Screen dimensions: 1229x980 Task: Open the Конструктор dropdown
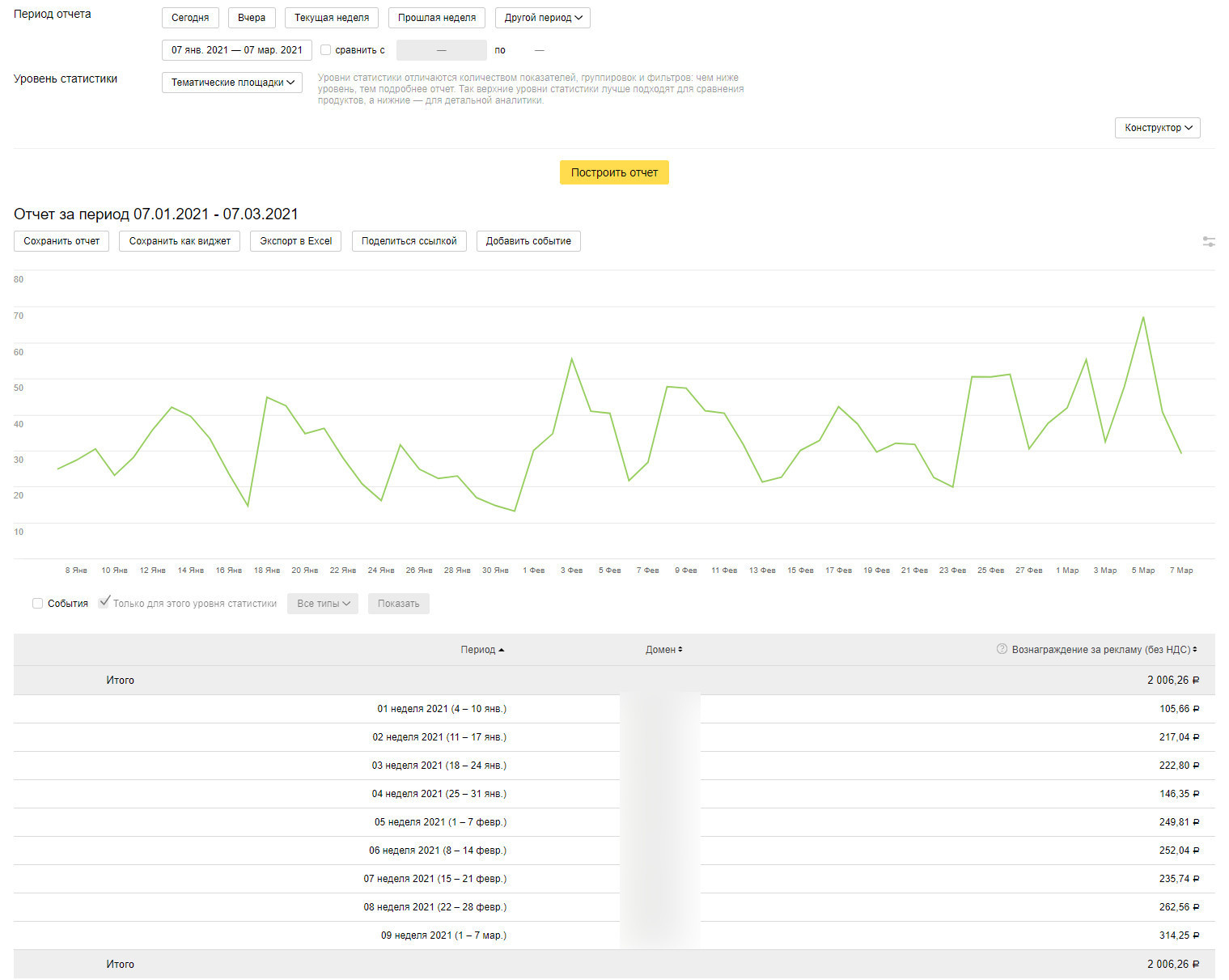1157,128
